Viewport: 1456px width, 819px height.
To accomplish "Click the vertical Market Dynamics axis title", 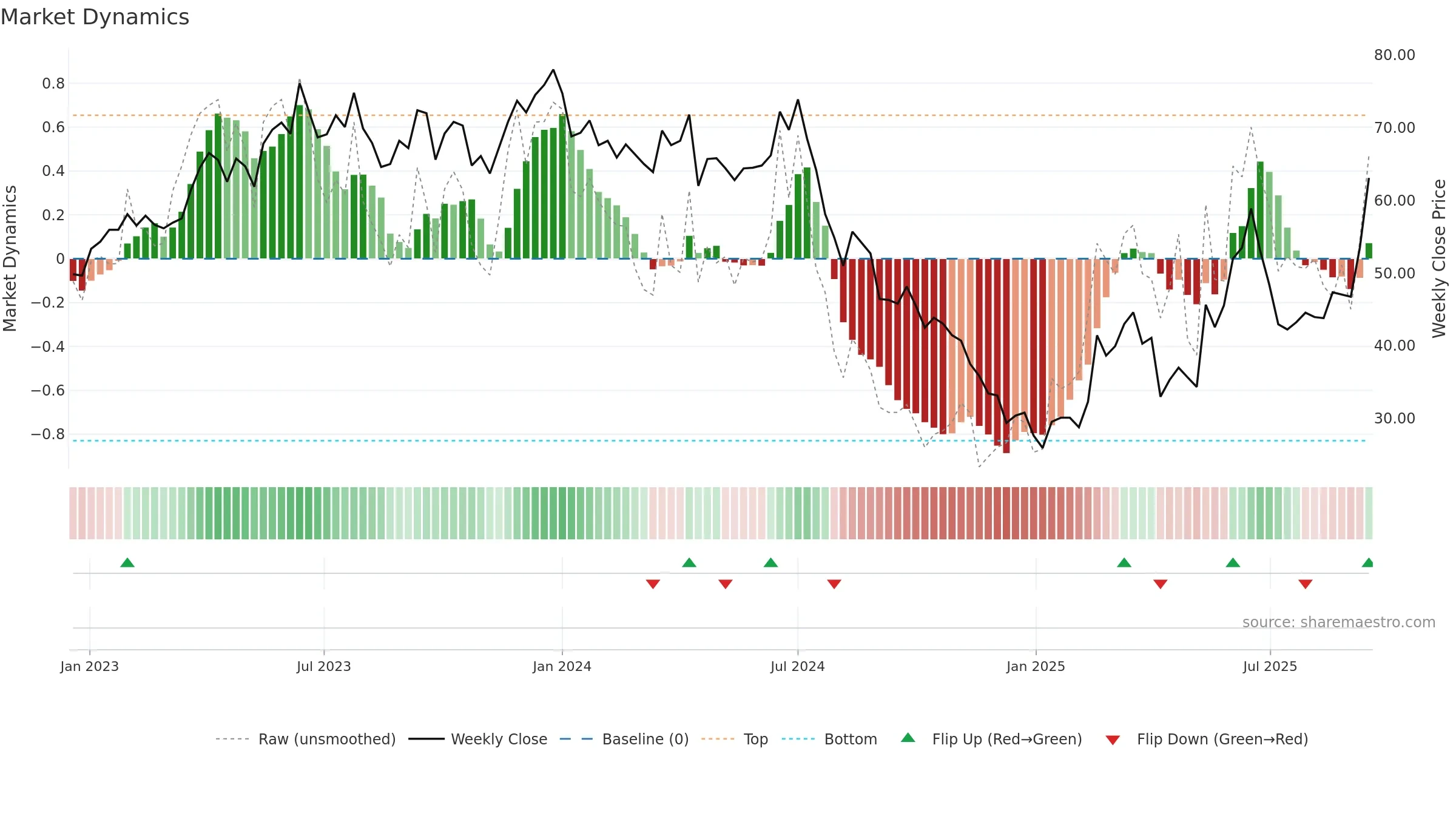I will click(10, 258).
